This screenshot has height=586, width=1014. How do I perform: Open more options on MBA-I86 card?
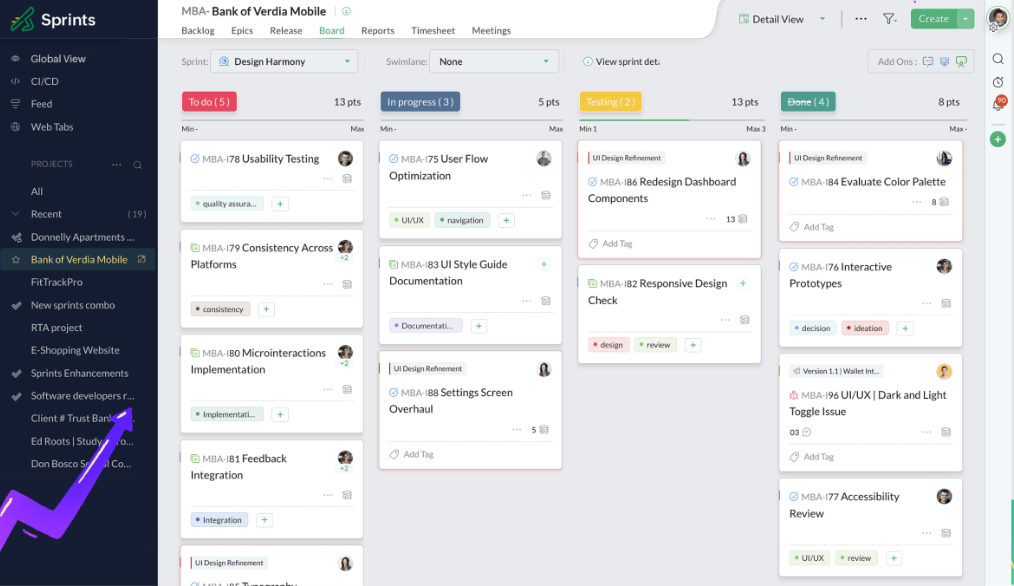[x=711, y=219]
